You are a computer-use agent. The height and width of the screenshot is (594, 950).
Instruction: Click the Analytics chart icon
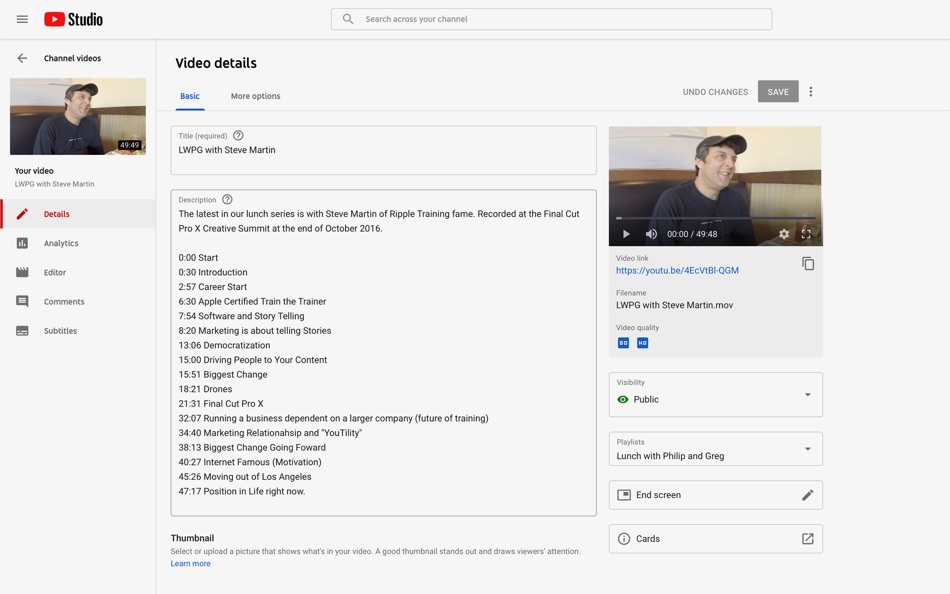(x=22, y=243)
